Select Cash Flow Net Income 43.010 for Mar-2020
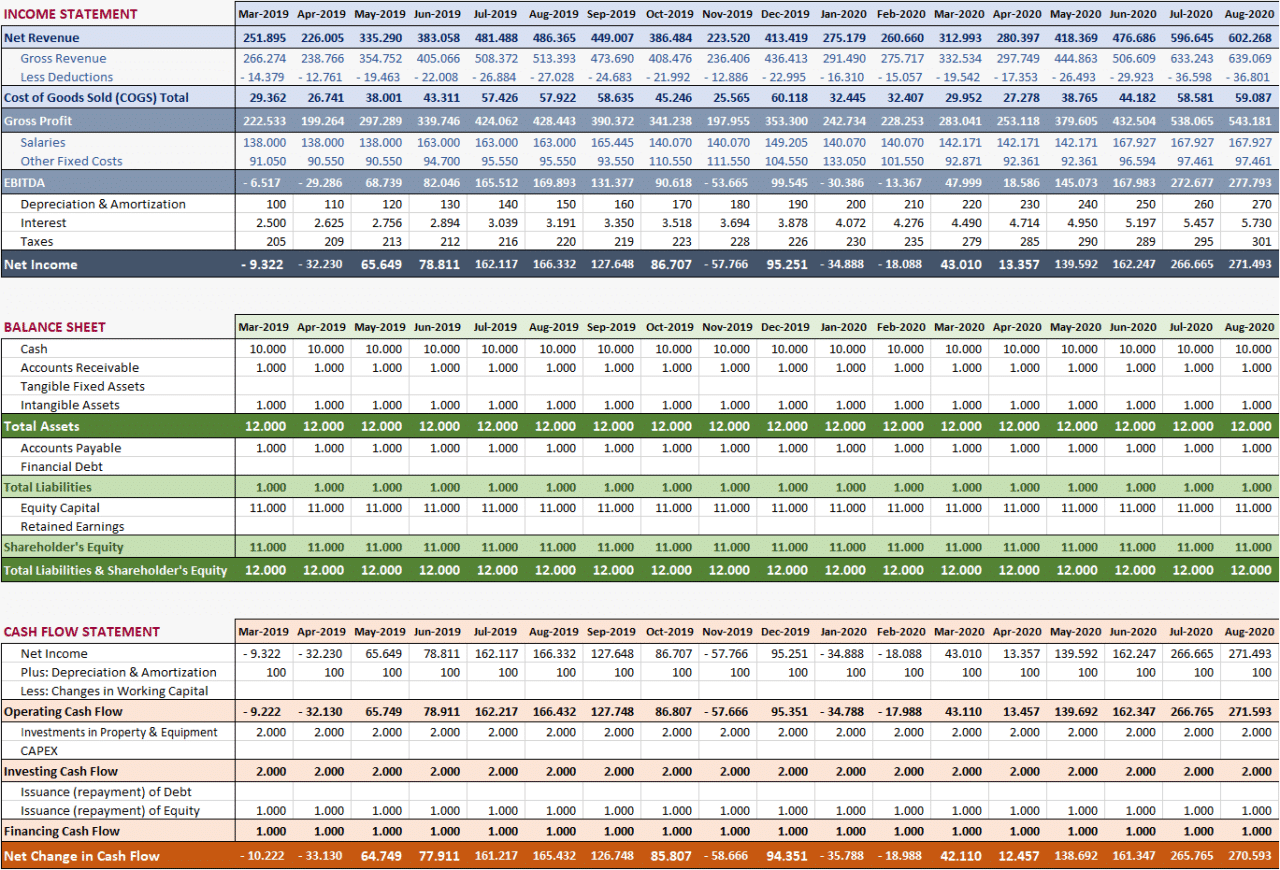 tap(963, 653)
